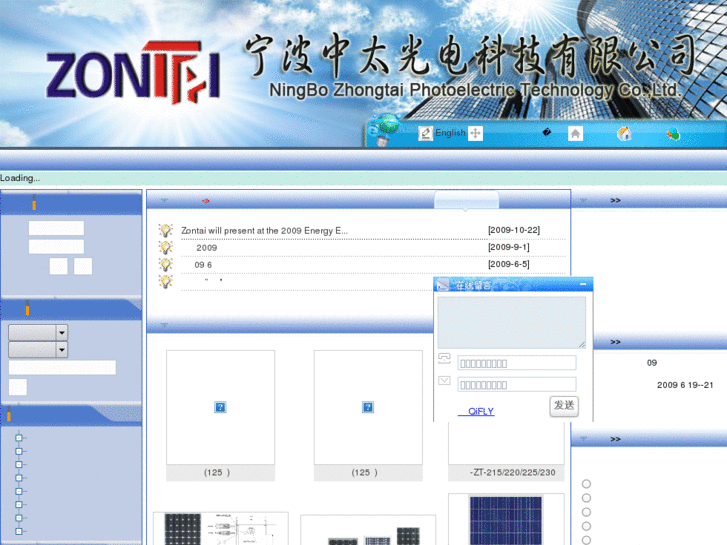Click broken image icon in second (125) product
The width and height of the screenshot is (727, 545).
368,407
